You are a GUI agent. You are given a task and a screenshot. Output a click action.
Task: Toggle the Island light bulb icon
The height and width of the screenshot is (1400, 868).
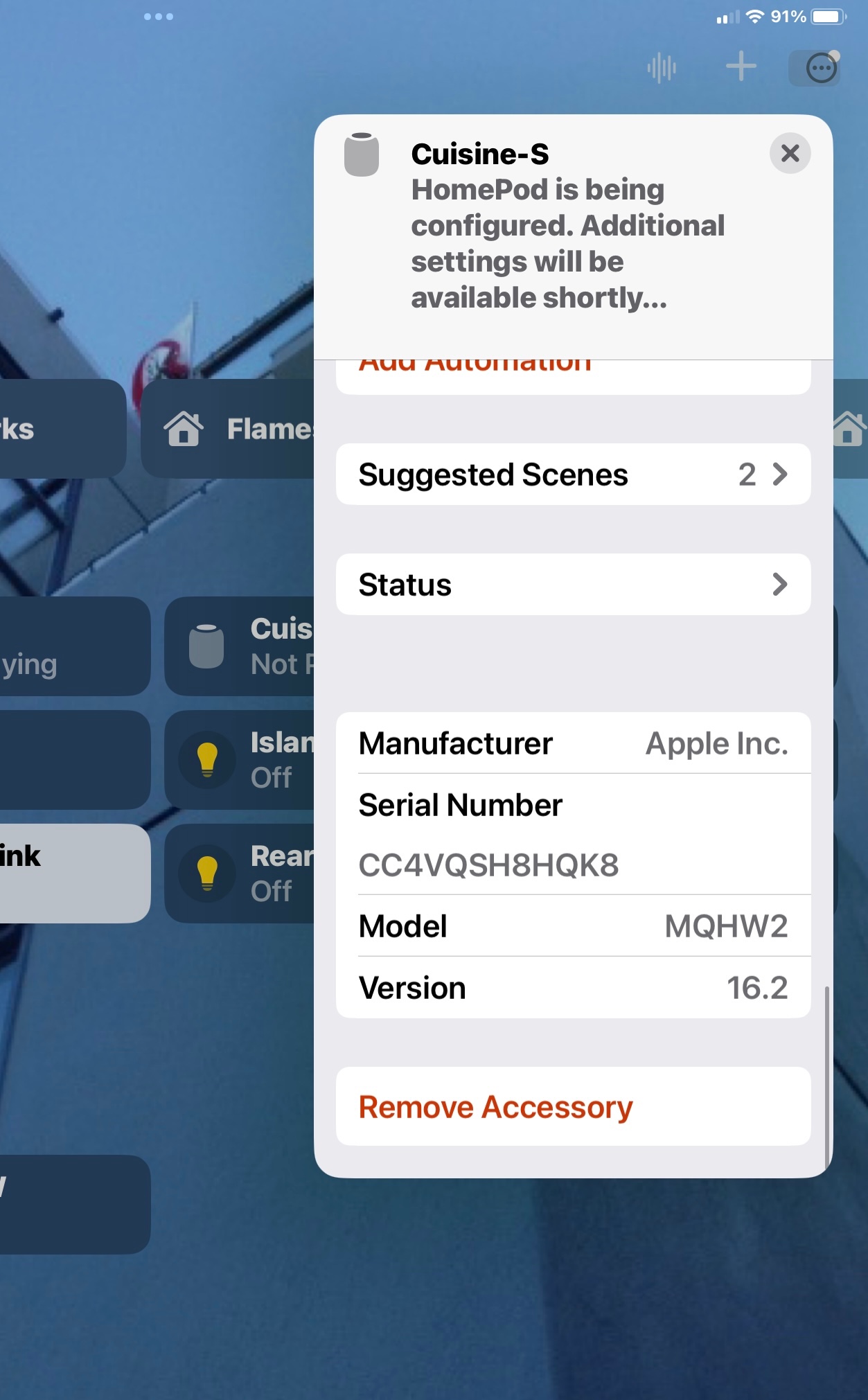pyautogui.click(x=207, y=760)
